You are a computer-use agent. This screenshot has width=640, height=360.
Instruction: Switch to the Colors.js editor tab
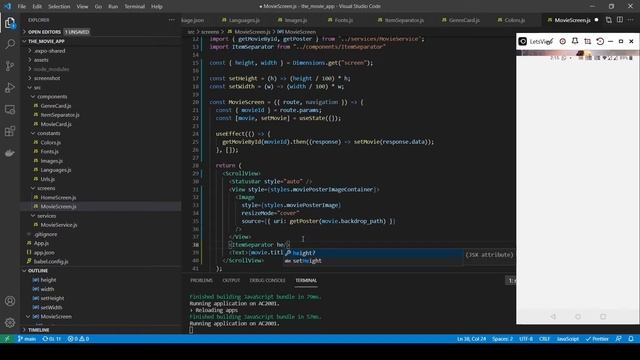[x=511, y=20]
